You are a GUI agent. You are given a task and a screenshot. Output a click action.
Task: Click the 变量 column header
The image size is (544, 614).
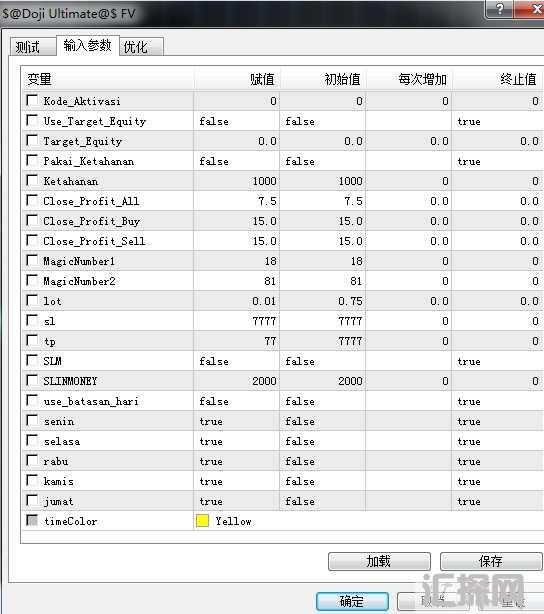tap(108, 79)
